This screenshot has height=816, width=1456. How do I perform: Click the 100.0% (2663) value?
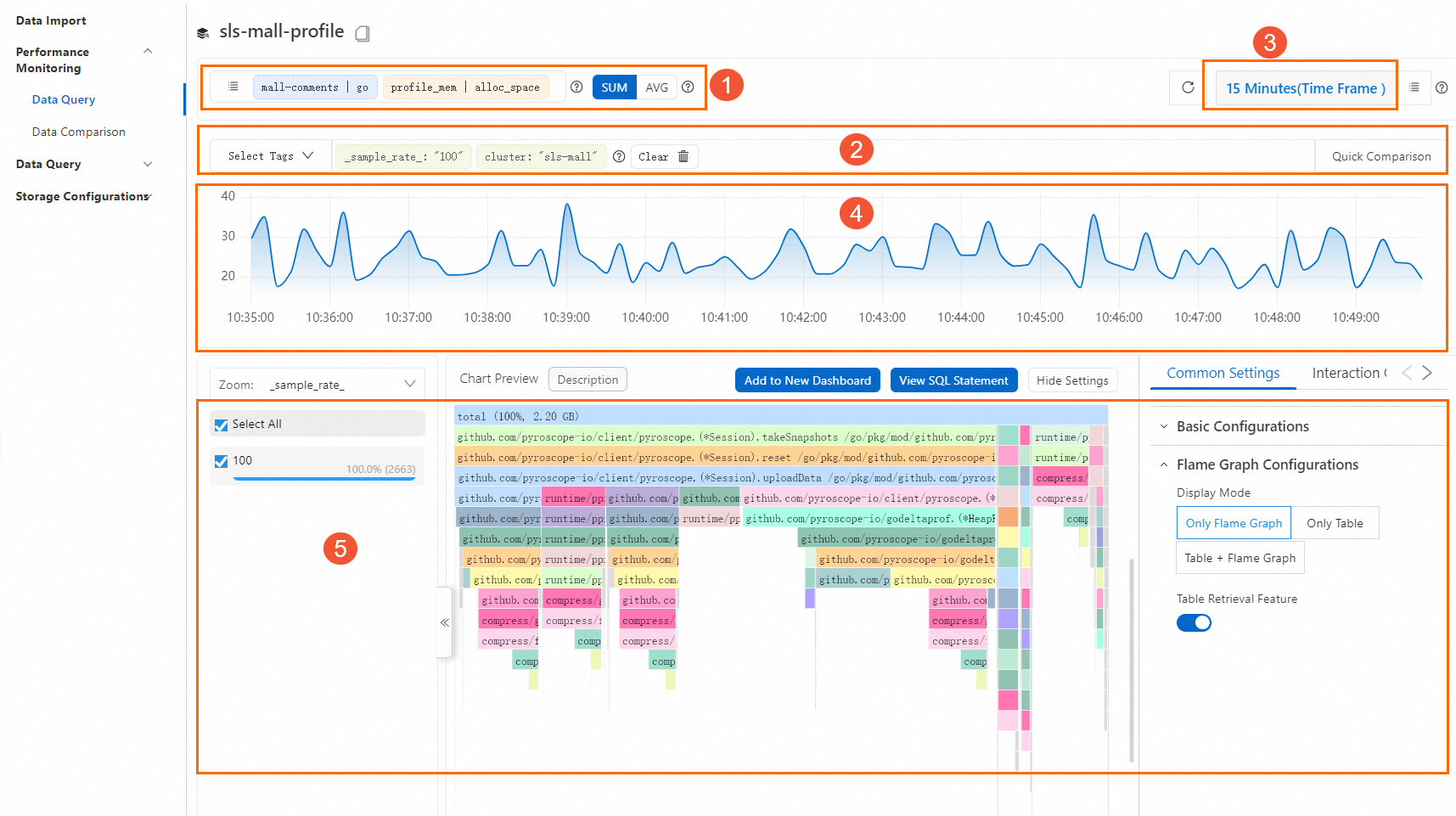pyautogui.click(x=380, y=469)
